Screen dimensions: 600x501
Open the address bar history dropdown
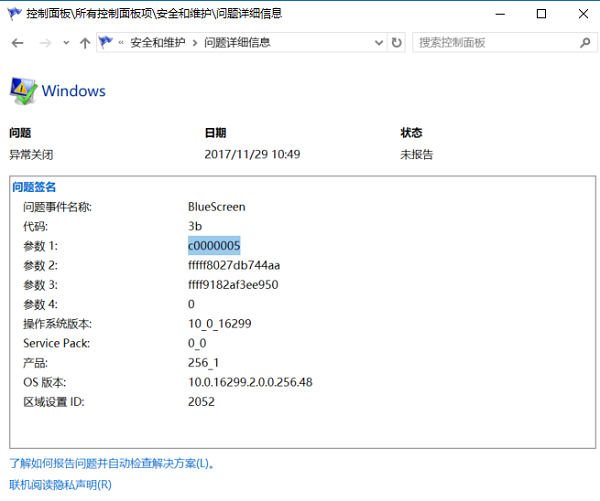pyautogui.click(x=379, y=42)
